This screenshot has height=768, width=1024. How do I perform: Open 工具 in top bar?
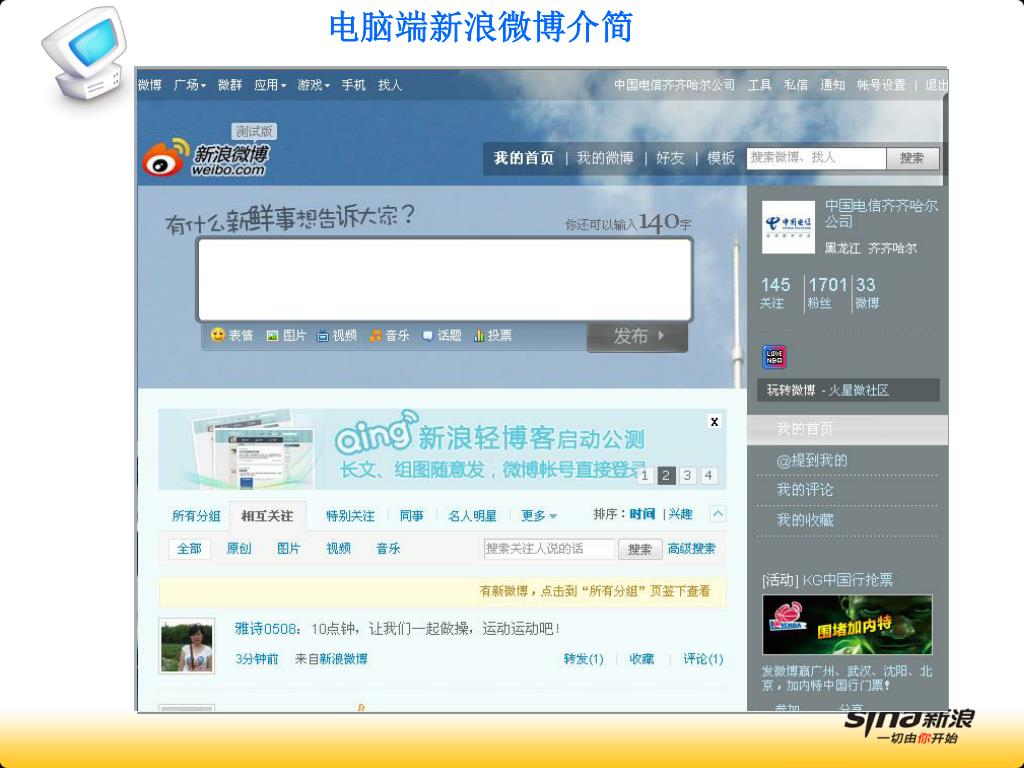tap(760, 85)
